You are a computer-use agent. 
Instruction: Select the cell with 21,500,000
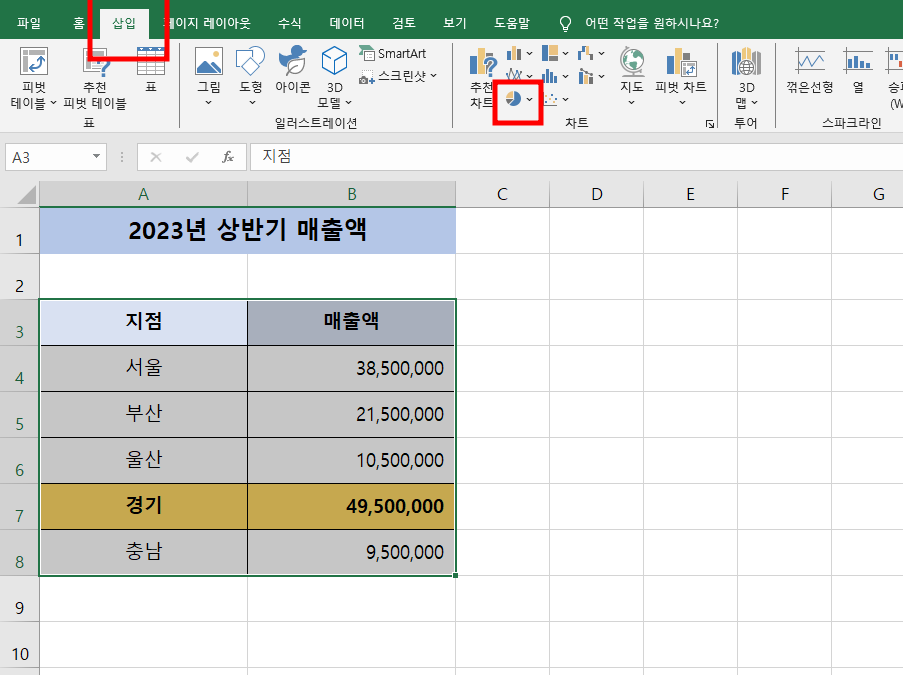point(351,415)
